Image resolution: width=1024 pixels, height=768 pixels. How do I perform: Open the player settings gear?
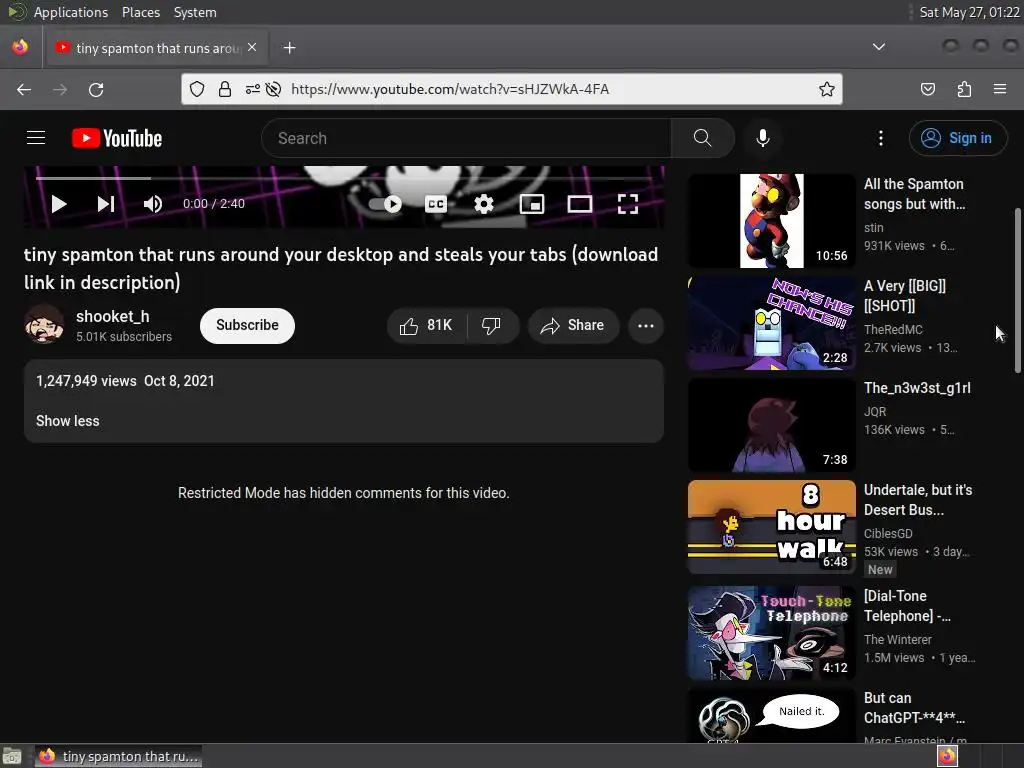point(483,204)
